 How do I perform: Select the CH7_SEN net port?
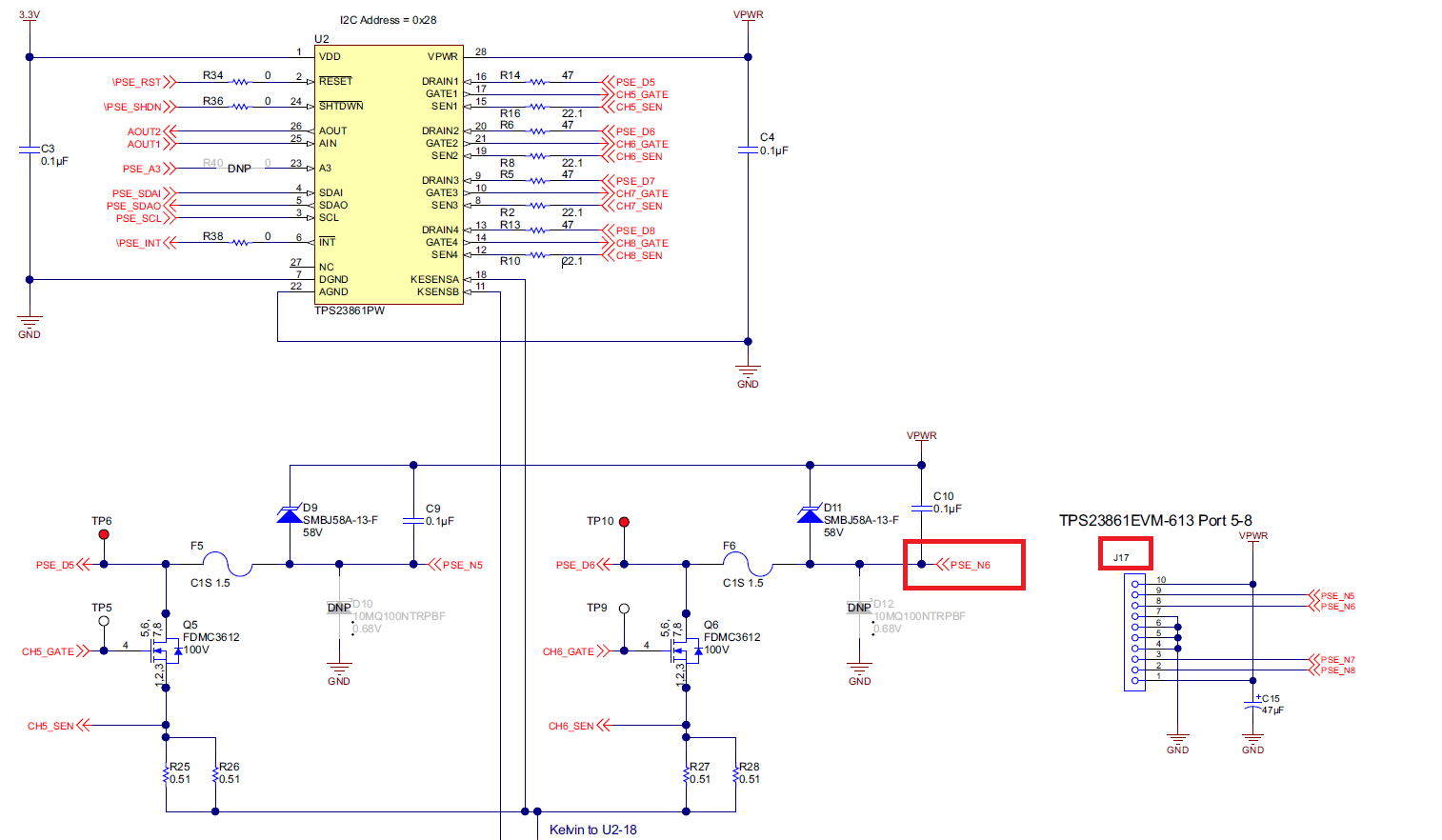(x=632, y=206)
